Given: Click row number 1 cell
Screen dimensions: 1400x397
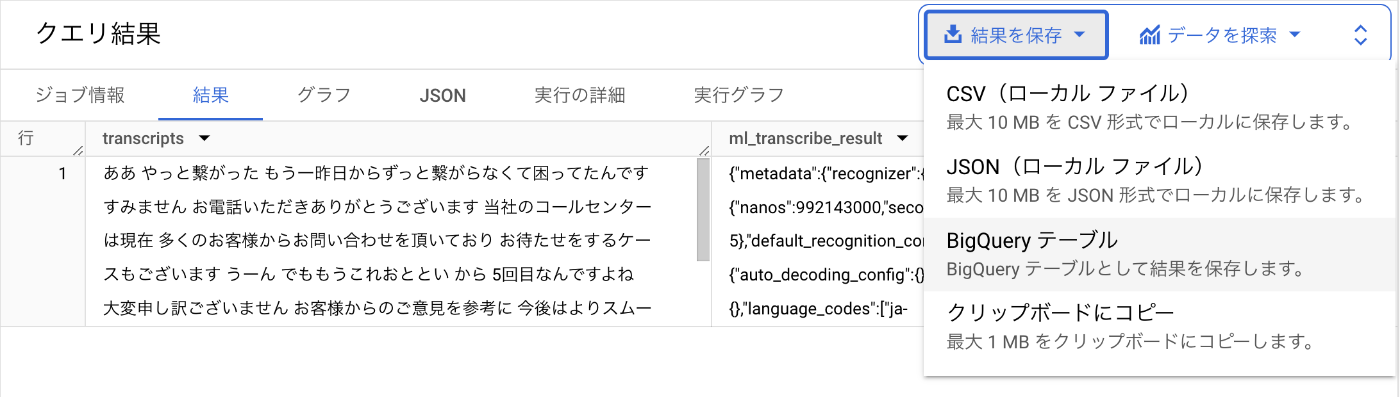Looking at the screenshot, I should 62,174.
